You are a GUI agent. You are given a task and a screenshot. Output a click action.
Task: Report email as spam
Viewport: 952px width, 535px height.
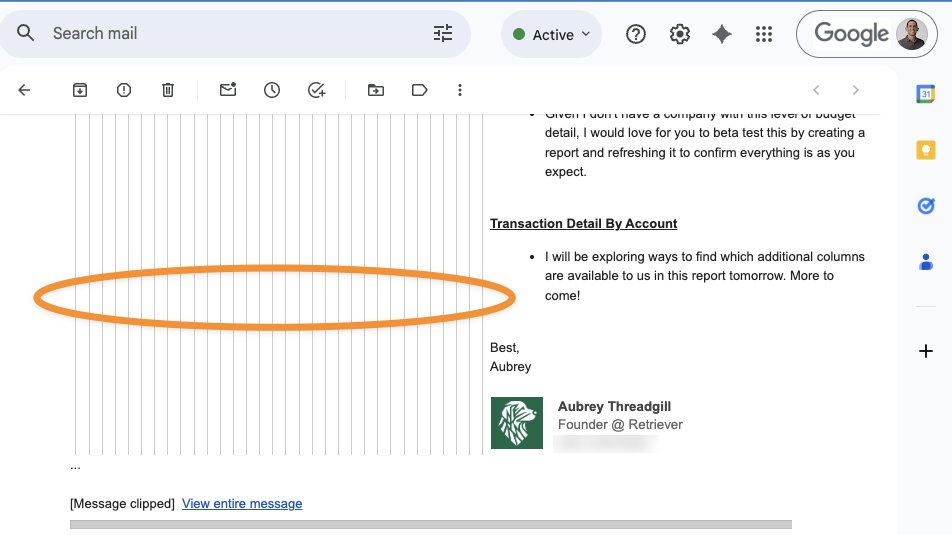pyautogui.click(x=124, y=90)
